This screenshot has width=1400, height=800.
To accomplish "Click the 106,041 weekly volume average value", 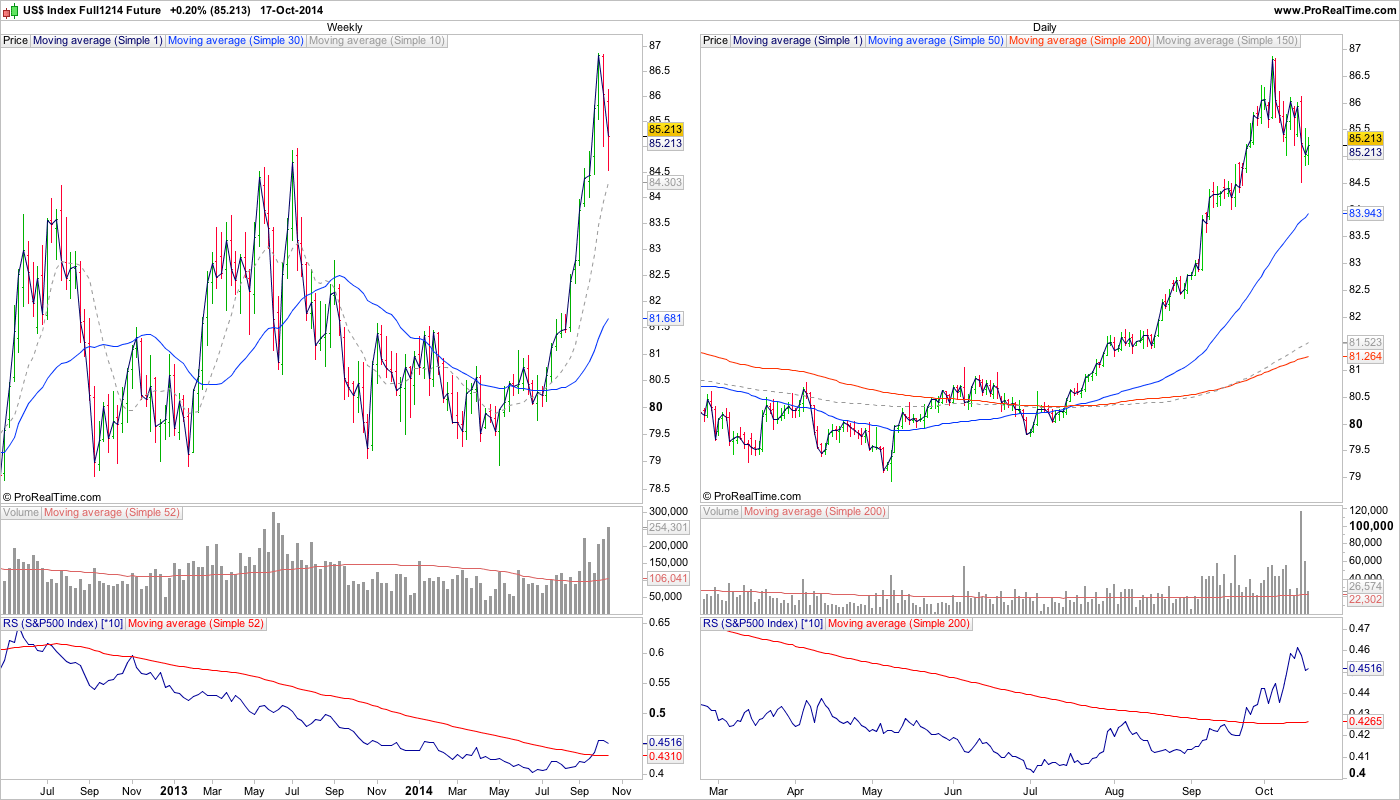I will pos(667,578).
